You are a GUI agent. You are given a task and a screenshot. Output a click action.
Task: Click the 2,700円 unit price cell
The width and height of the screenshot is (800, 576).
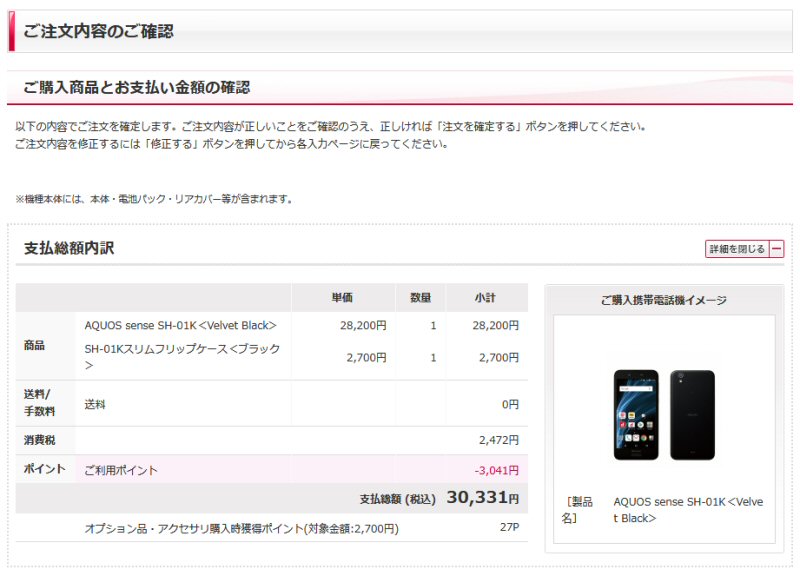coord(366,358)
